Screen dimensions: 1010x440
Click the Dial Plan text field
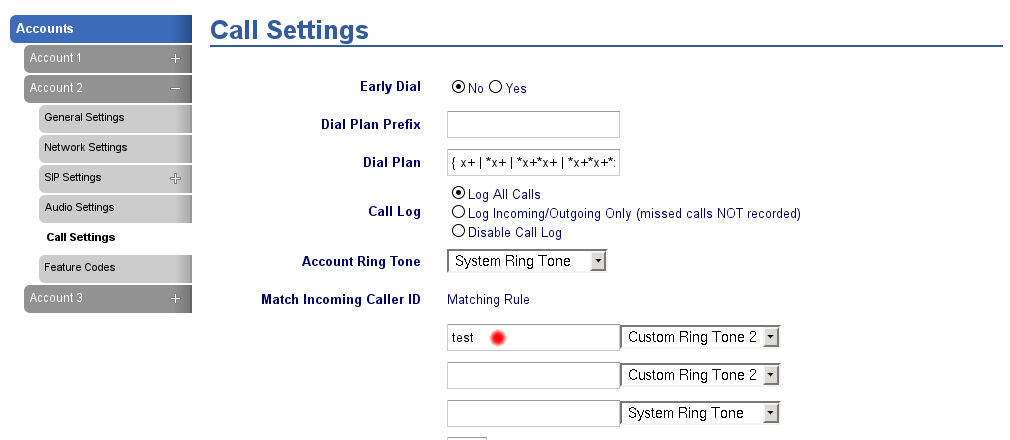533,162
